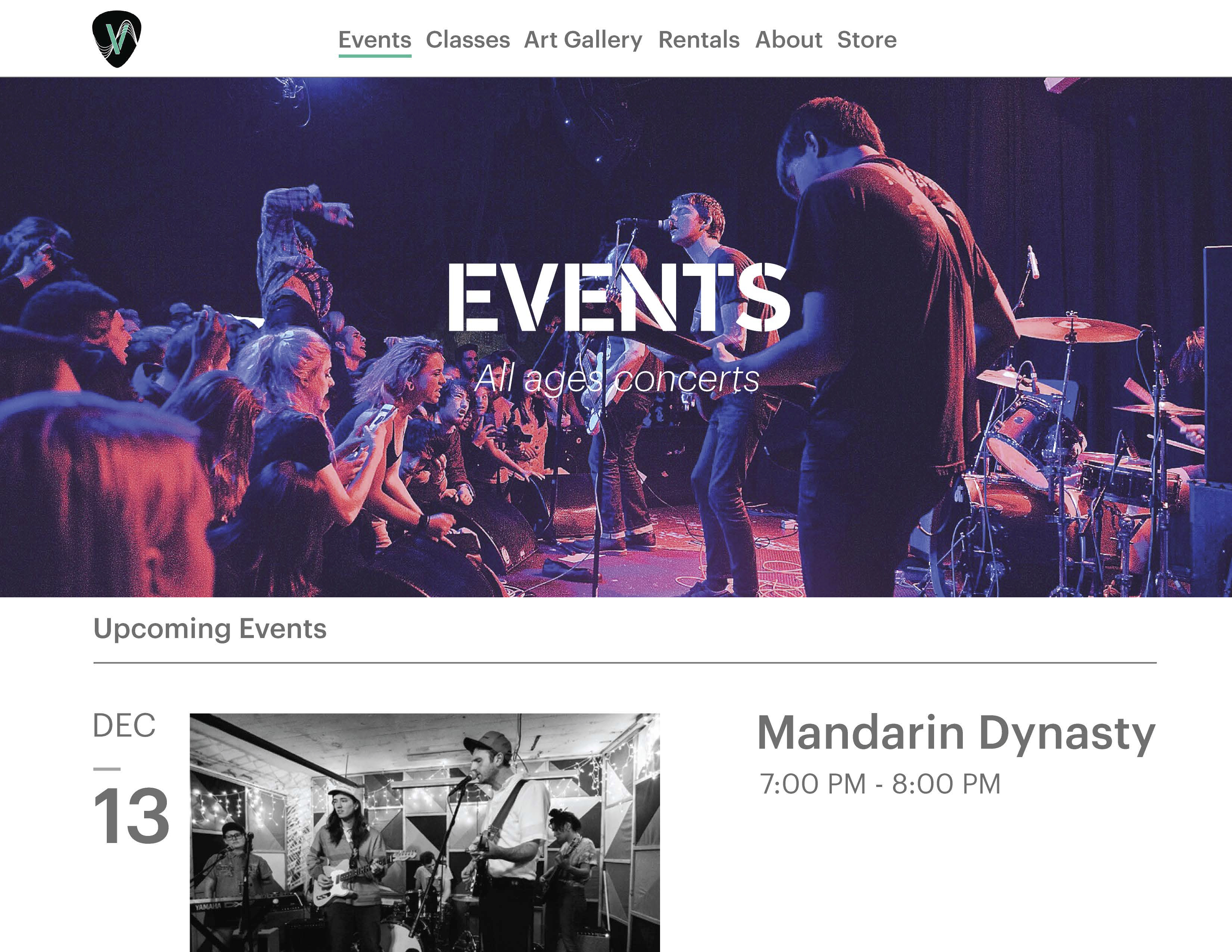Viewport: 1232px width, 952px height.
Task: Select Rentals in the navigation bar
Action: coord(699,40)
